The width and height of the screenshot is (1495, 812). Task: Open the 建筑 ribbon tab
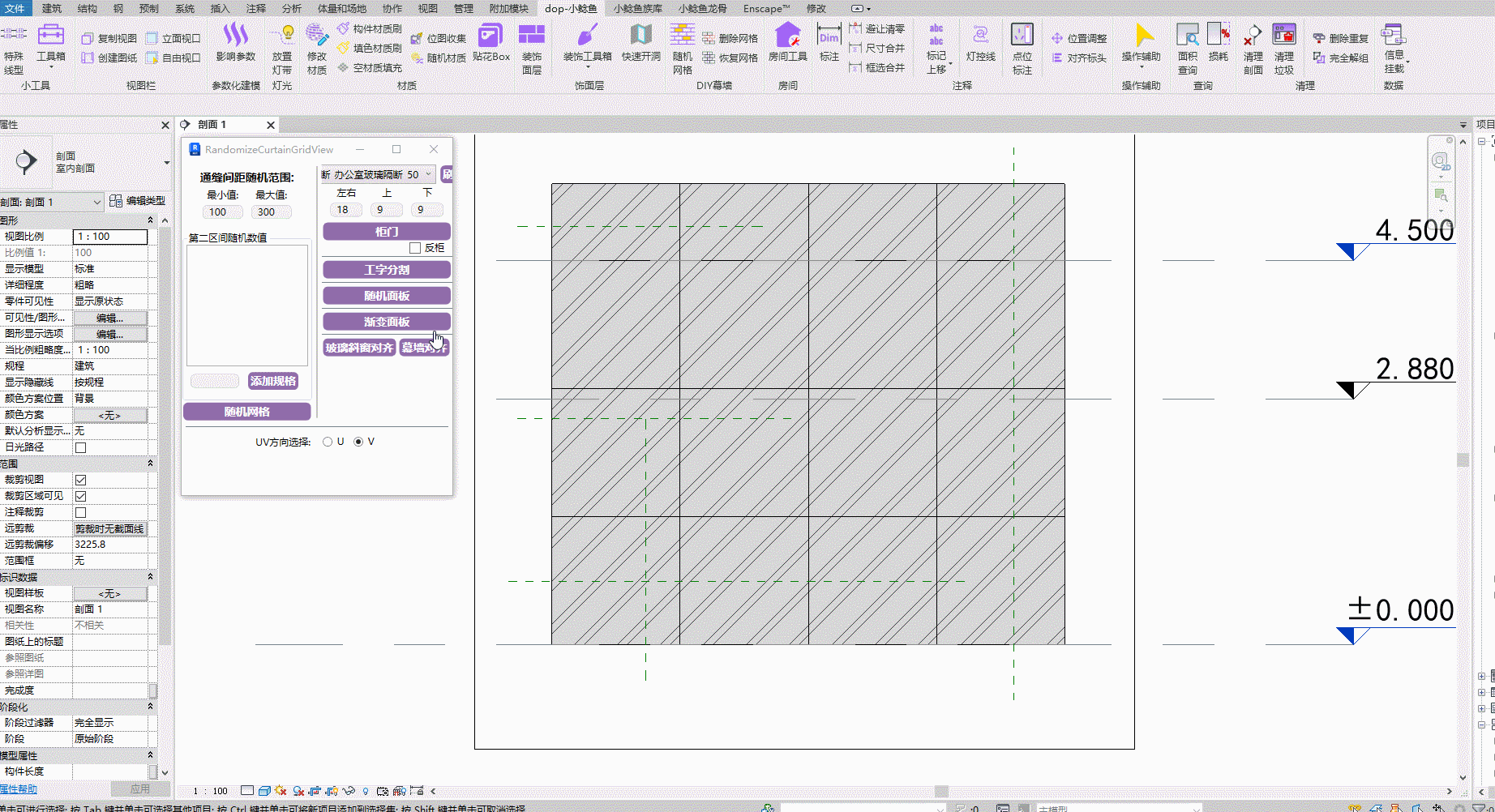[51, 8]
